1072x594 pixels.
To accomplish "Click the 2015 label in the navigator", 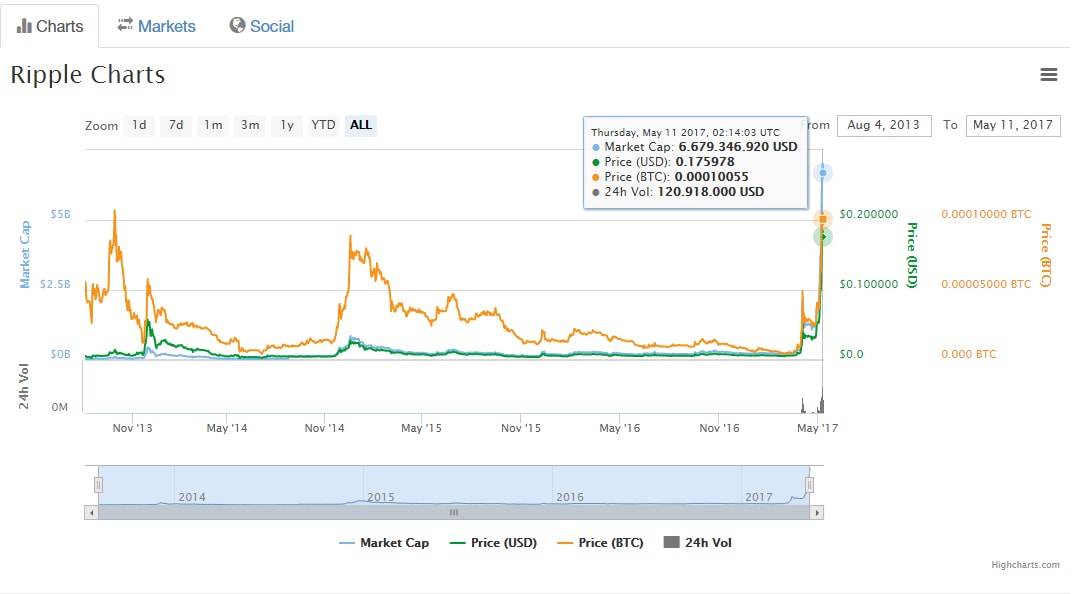I will (x=381, y=497).
